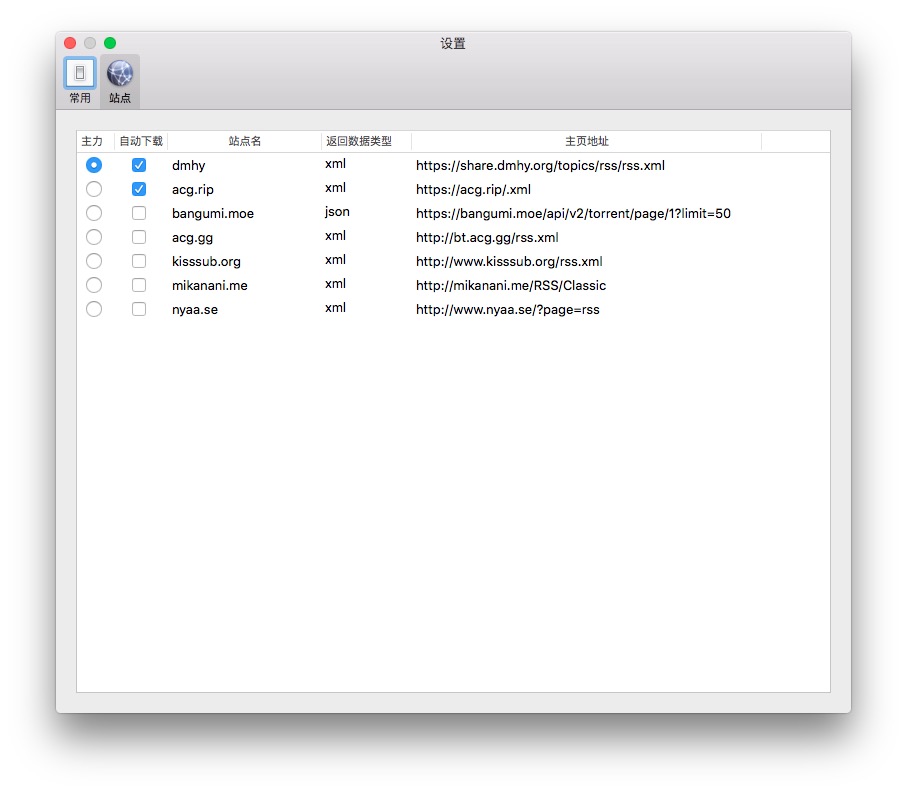Enable auto-download for kisssub.org

139,261
